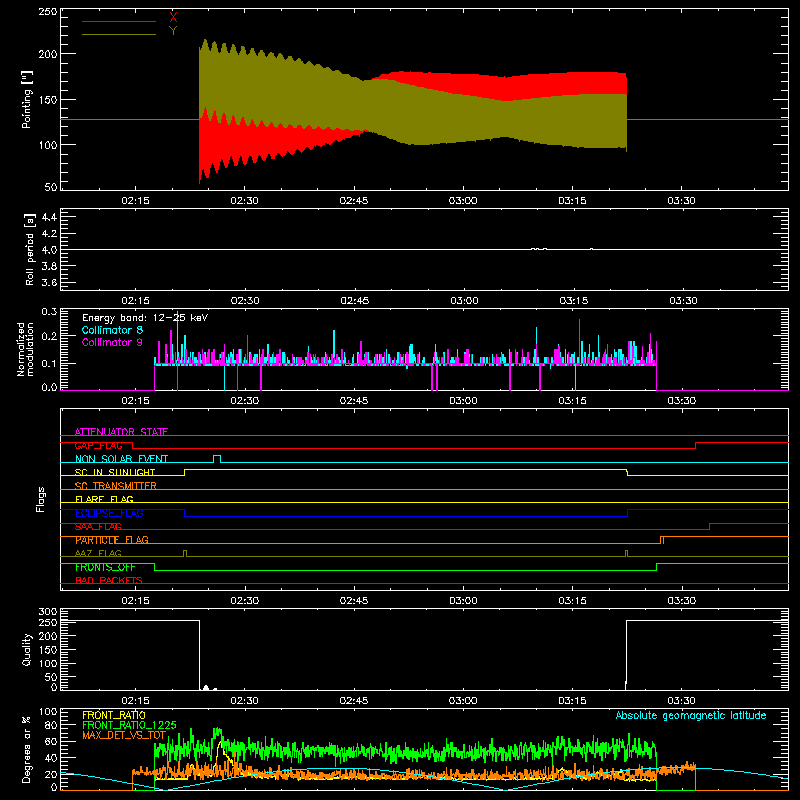Image resolution: width=800 pixels, height=800 pixels.
Task: Select the Y legend label
Action: [173, 31]
